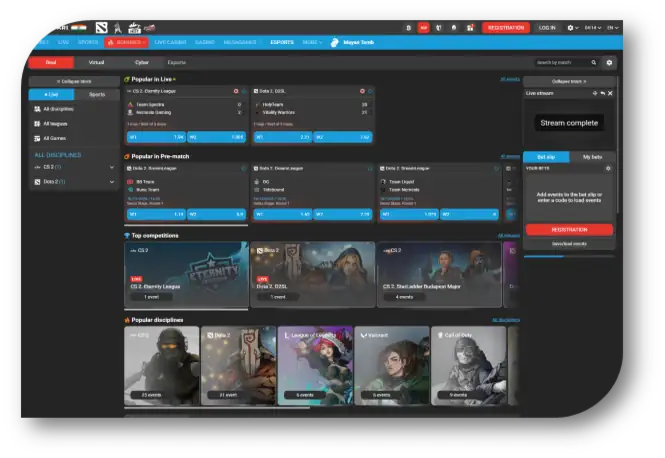Image resolution: width=665 pixels, height=458 pixels.
Task: Collapse the right block panel
Action: tap(569, 81)
